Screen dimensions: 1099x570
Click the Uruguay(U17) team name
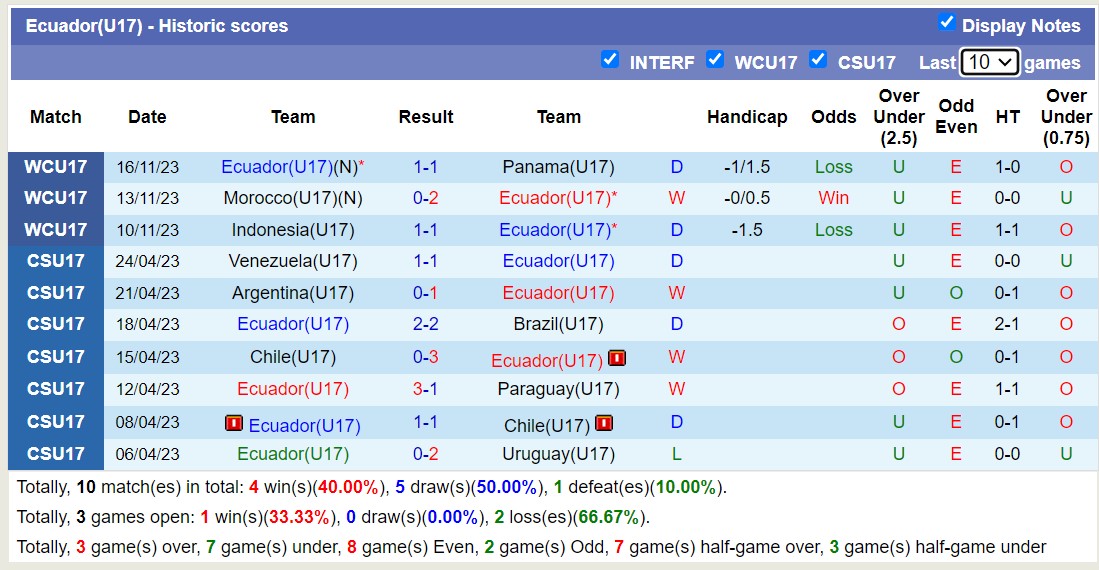pos(558,454)
